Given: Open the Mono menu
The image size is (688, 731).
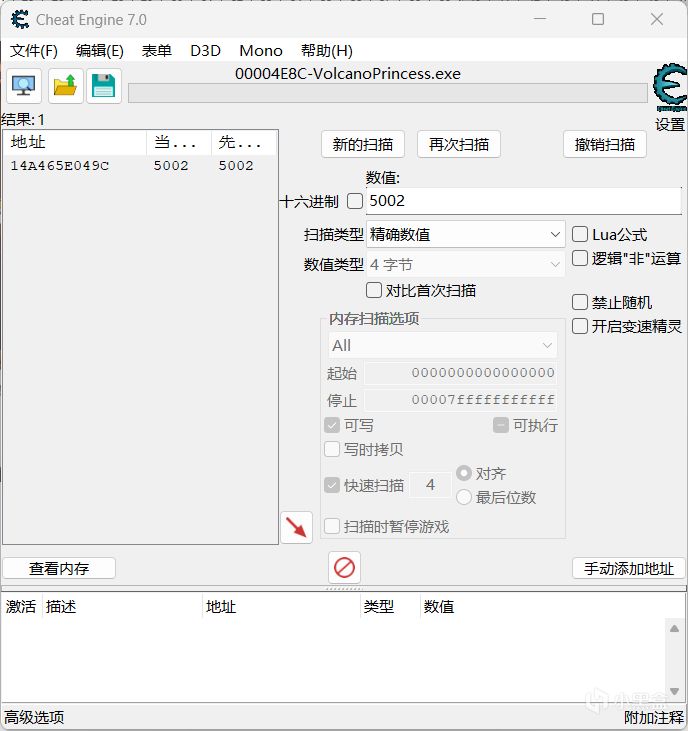Looking at the screenshot, I should click(261, 50).
